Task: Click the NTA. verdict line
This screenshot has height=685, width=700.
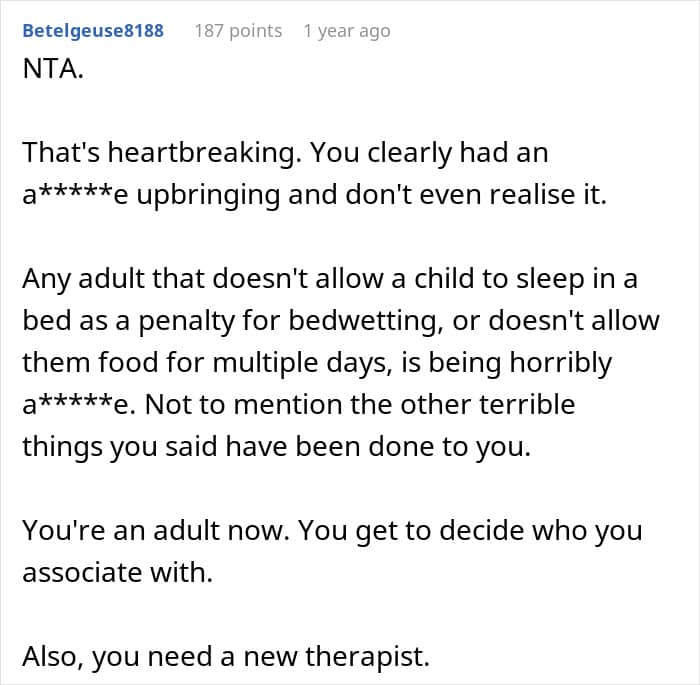Action: click(53, 69)
